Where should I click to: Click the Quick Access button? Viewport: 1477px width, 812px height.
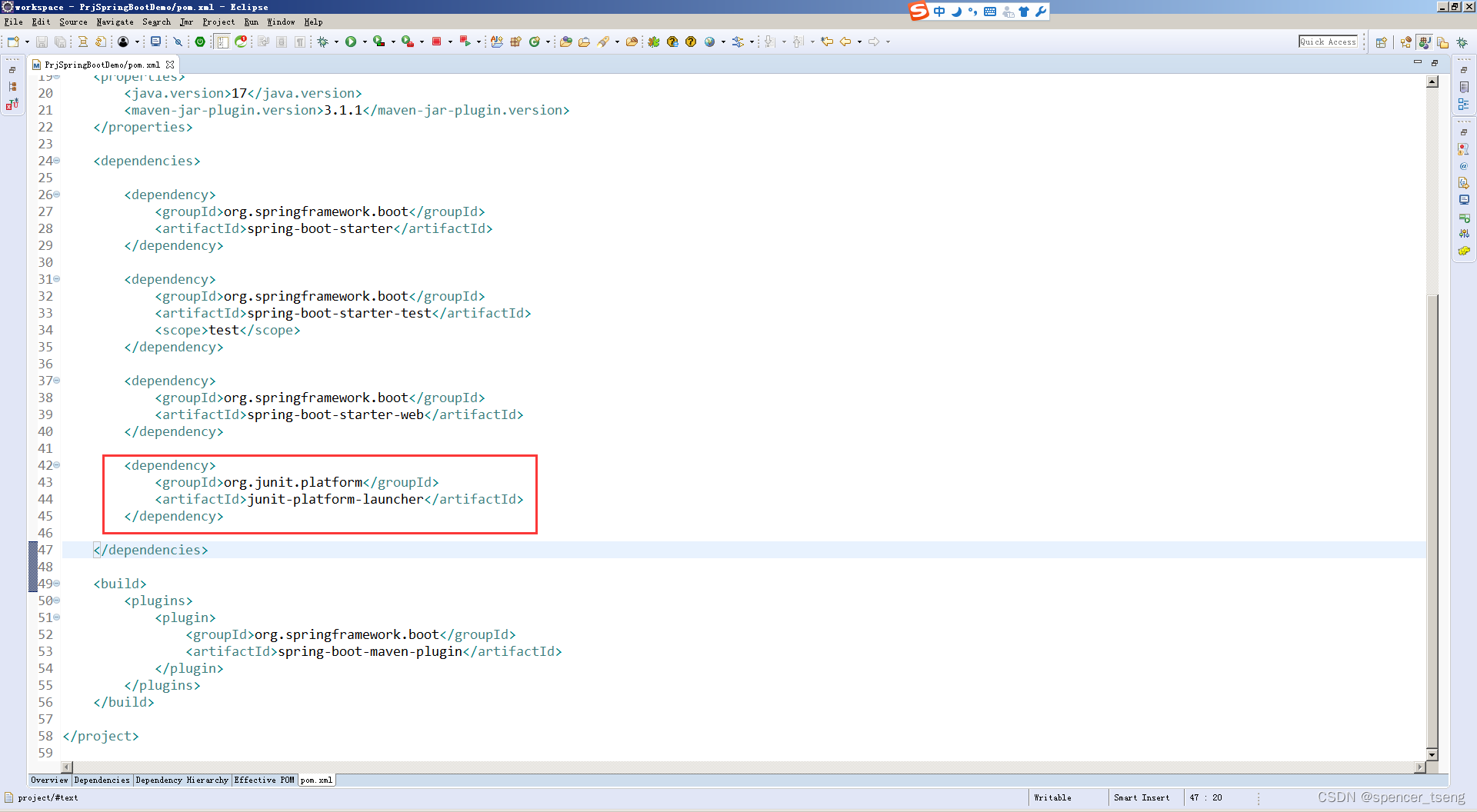click(1329, 42)
